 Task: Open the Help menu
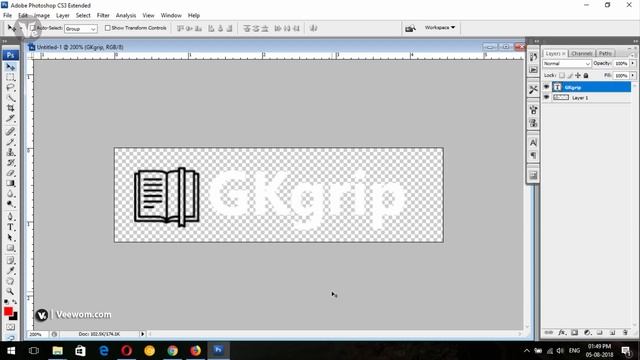pyautogui.click(x=193, y=16)
